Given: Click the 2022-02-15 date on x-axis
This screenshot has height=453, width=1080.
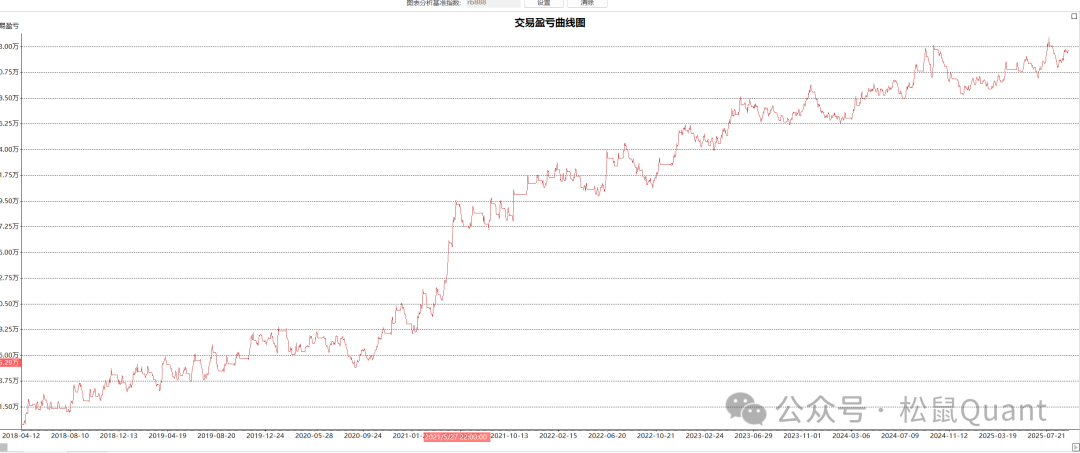Looking at the screenshot, I should 559,436.
